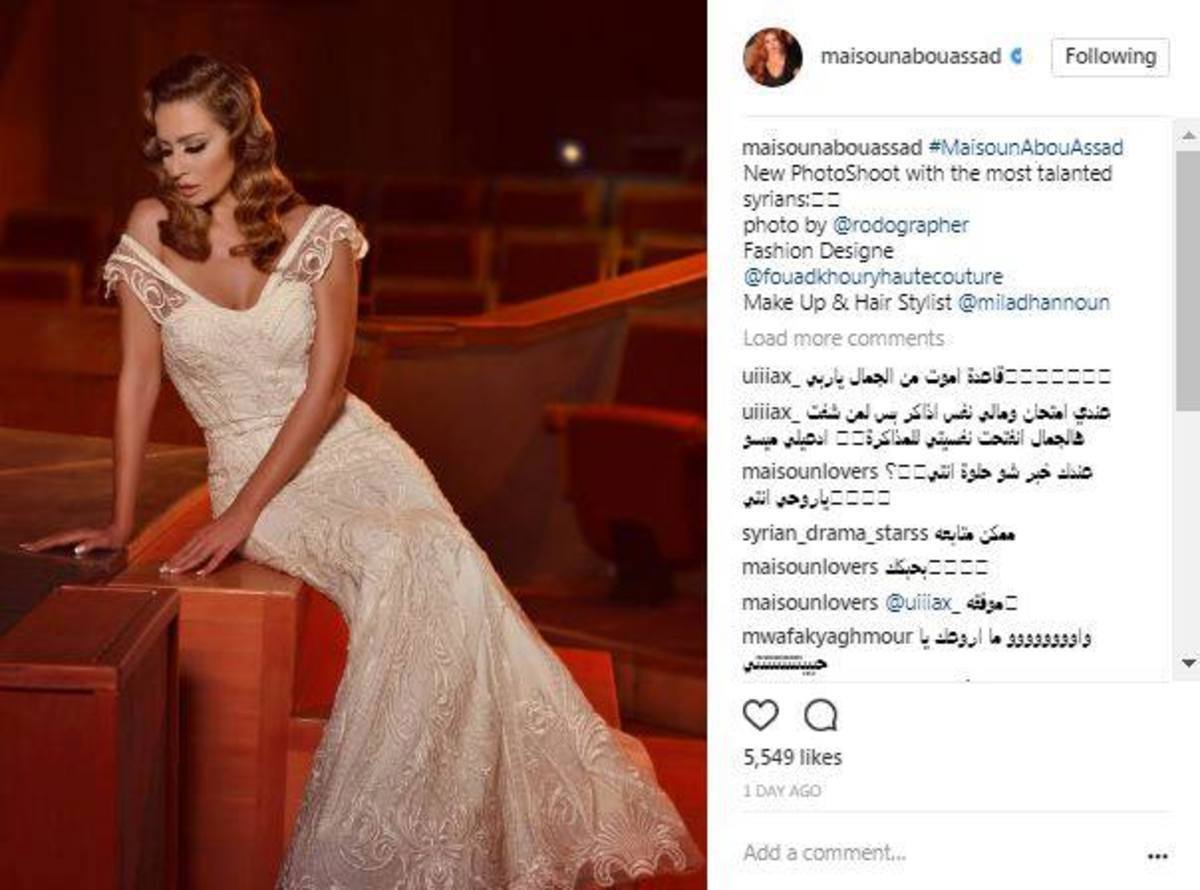Click the photo of the woman in the white gown
Image resolution: width=1200 pixels, height=890 pixels.
[353, 445]
